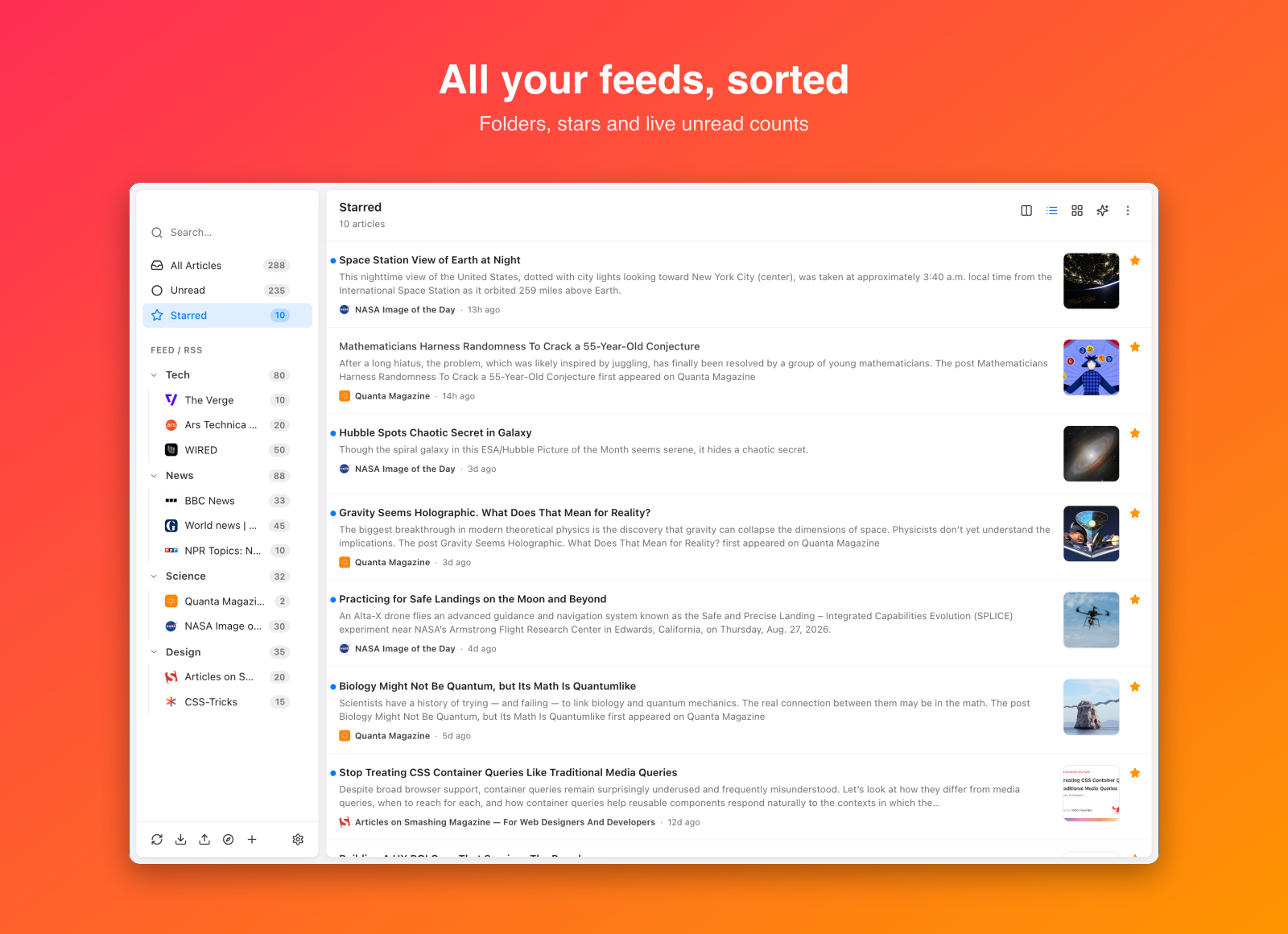Click the CSS-Tricks asterisk icon
The height and width of the screenshot is (934, 1288).
[171, 702]
